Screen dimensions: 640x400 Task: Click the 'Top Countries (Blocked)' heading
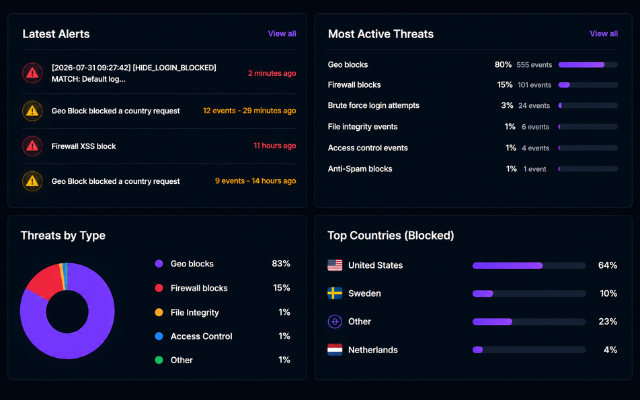click(x=391, y=236)
